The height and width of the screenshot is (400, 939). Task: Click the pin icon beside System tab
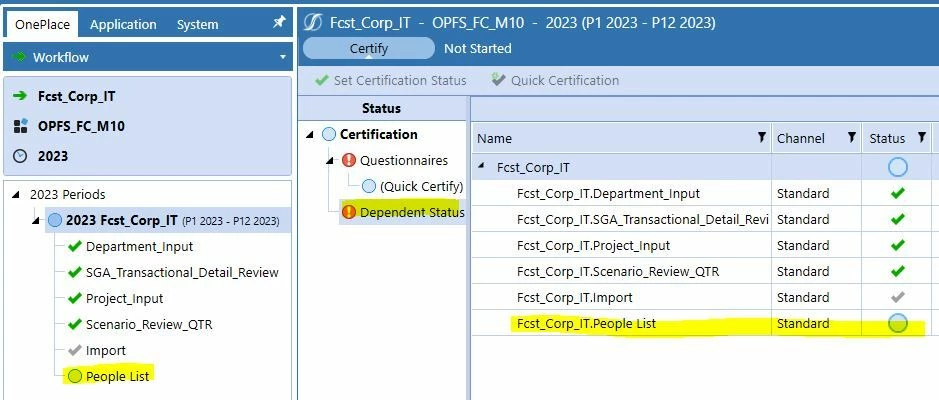279,22
